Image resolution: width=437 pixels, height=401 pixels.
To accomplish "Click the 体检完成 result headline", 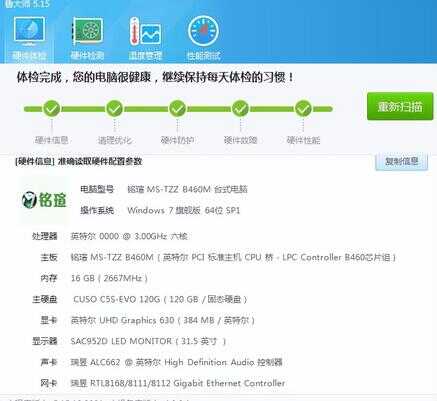I will point(155,78).
